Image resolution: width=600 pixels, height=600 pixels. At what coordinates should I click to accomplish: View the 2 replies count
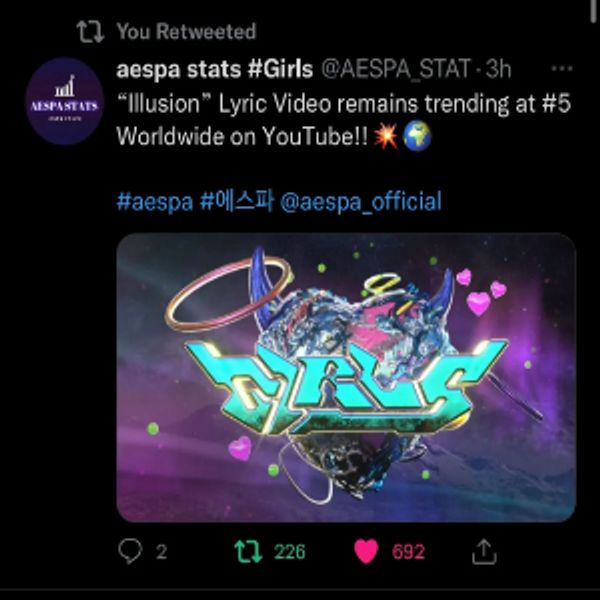click(161, 551)
